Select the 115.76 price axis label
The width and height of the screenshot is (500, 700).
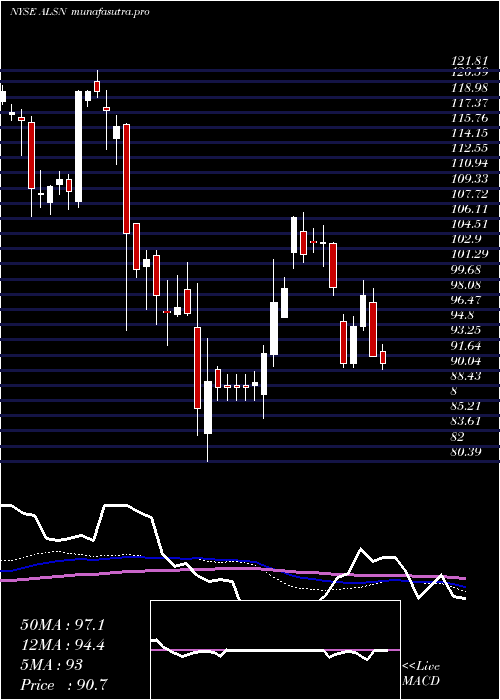[x=469, y=118]
